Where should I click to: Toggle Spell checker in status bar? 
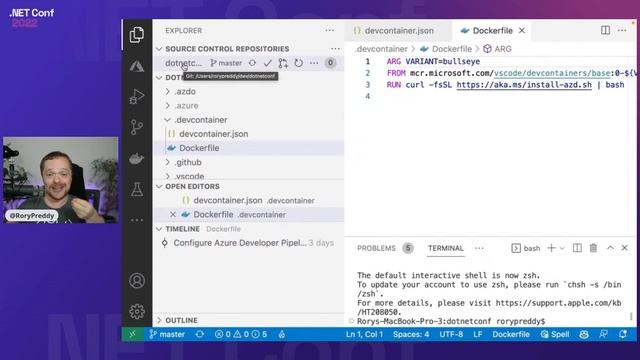[555, 334]
